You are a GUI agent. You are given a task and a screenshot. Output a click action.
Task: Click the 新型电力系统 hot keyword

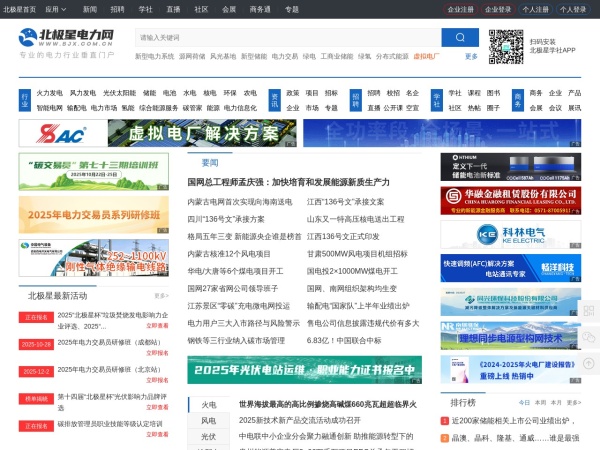click(x=154, y=56)
